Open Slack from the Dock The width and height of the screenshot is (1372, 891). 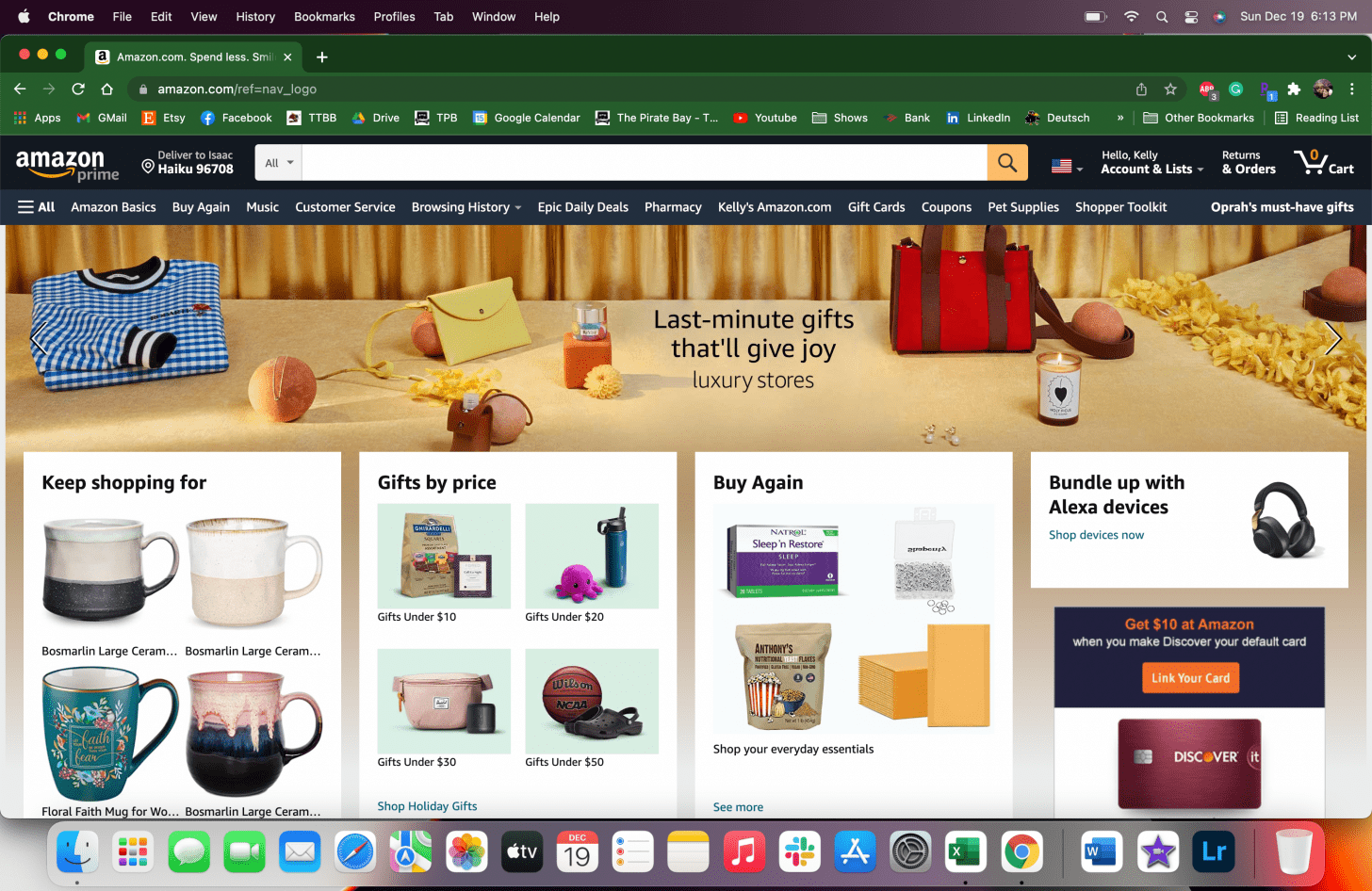[800, 853]
